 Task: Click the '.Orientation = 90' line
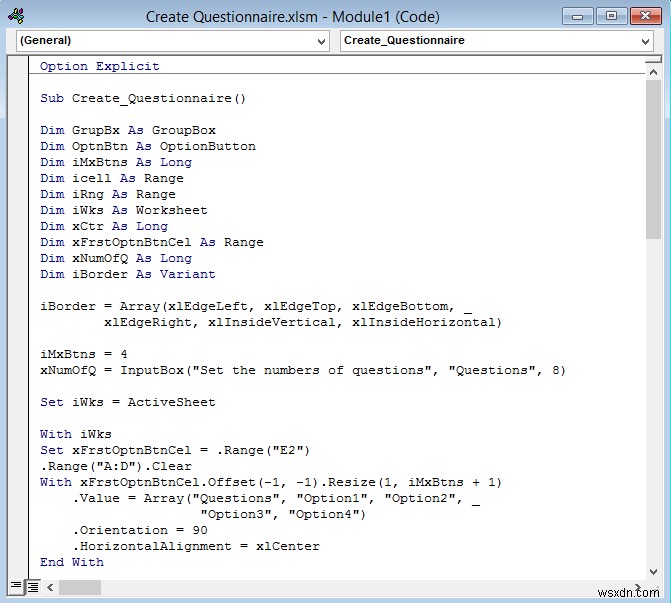click(140, 531)
